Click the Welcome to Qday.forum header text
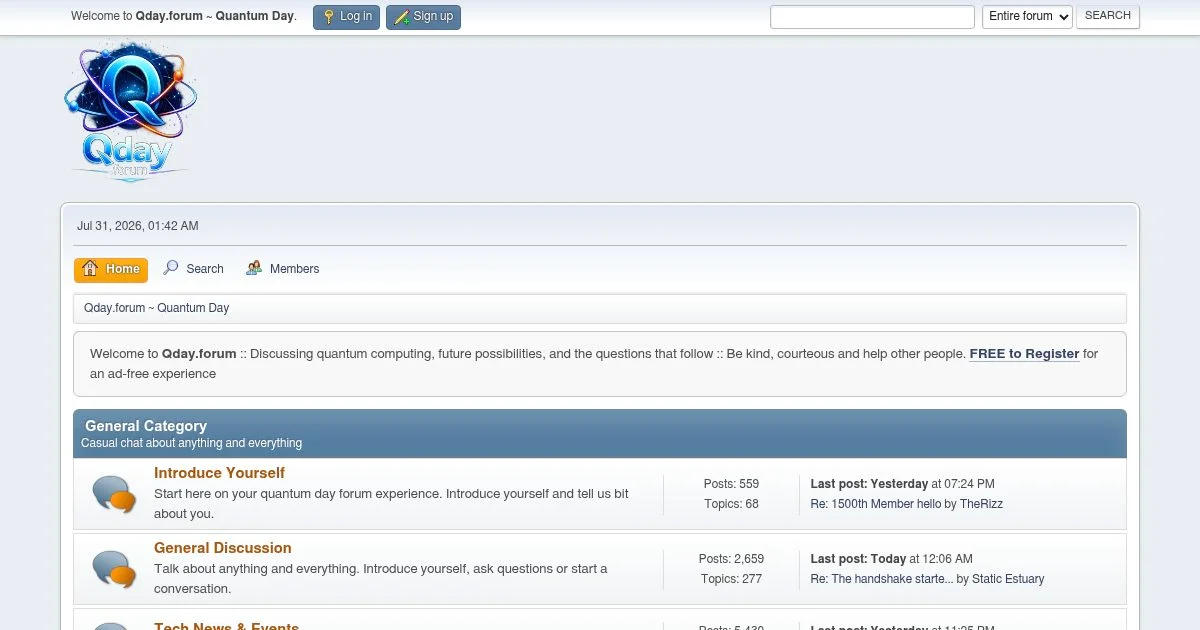This screenshot has width=1200, height=630. tap(184, 16)
